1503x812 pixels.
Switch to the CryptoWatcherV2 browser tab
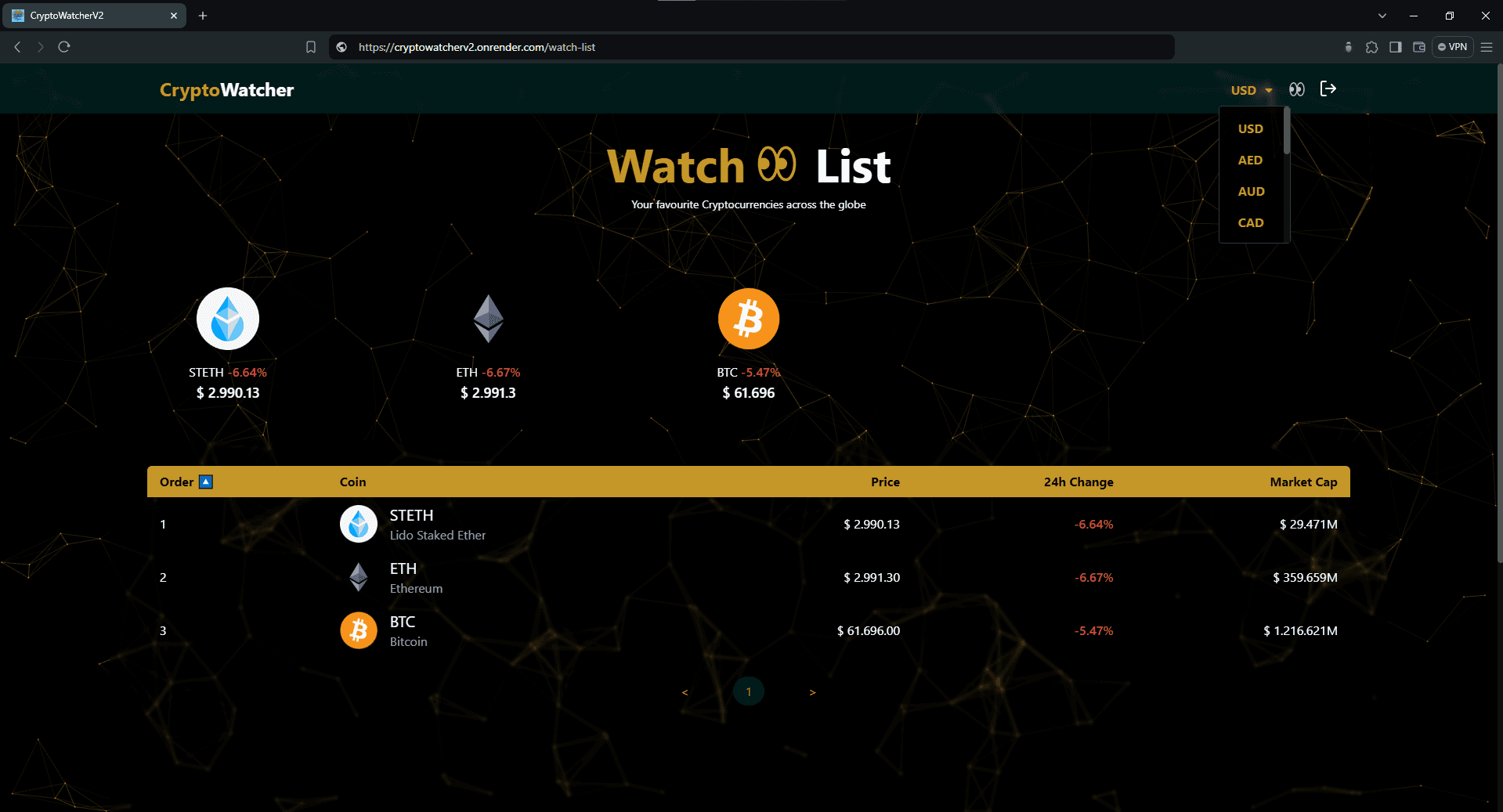(94, 16)
